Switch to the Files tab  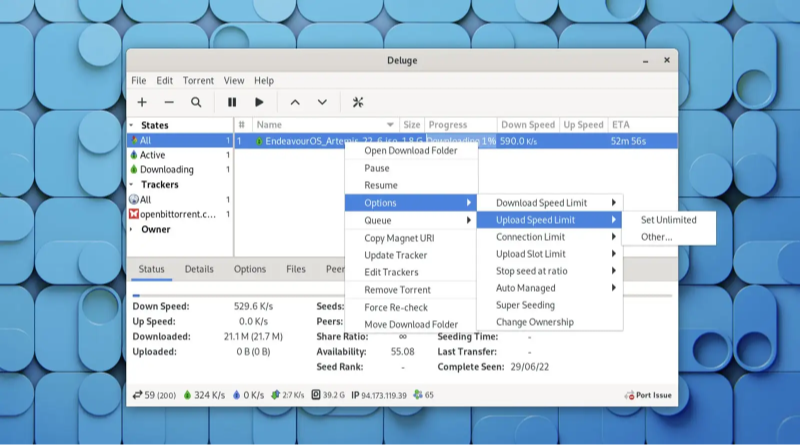[295, 269]
